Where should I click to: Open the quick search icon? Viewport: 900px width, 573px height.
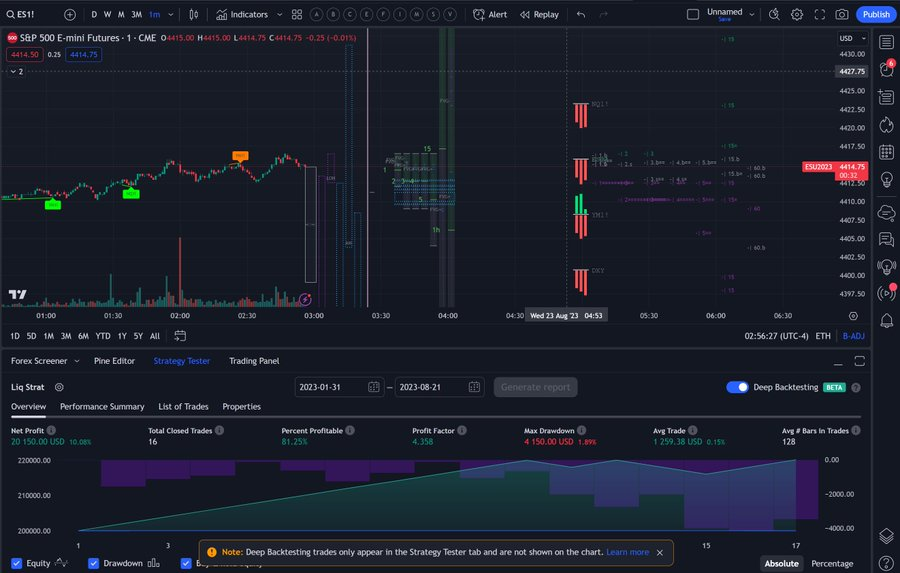tap(774, 14)
